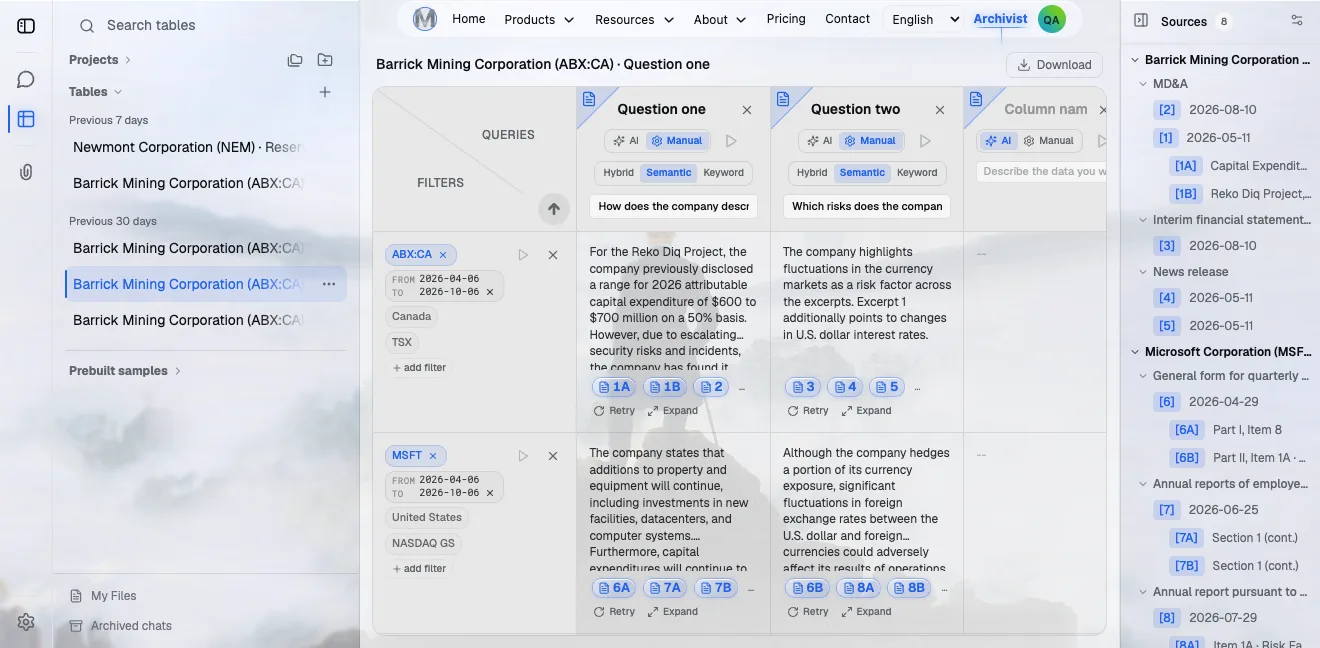
Task: Click the Download button
Action: tap(1054, 65)
